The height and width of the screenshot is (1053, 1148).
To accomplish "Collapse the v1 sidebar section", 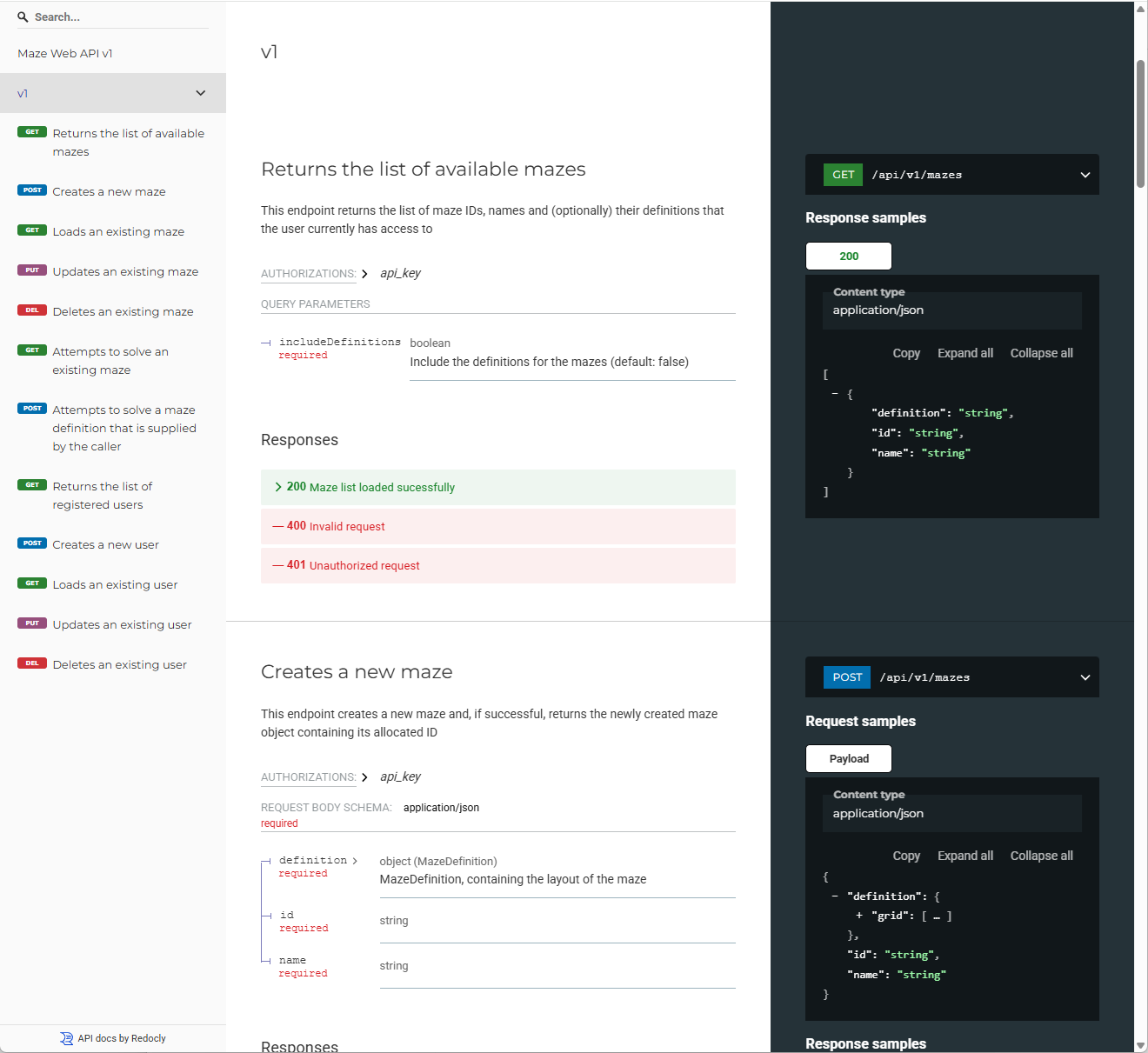I will point(200,93).
